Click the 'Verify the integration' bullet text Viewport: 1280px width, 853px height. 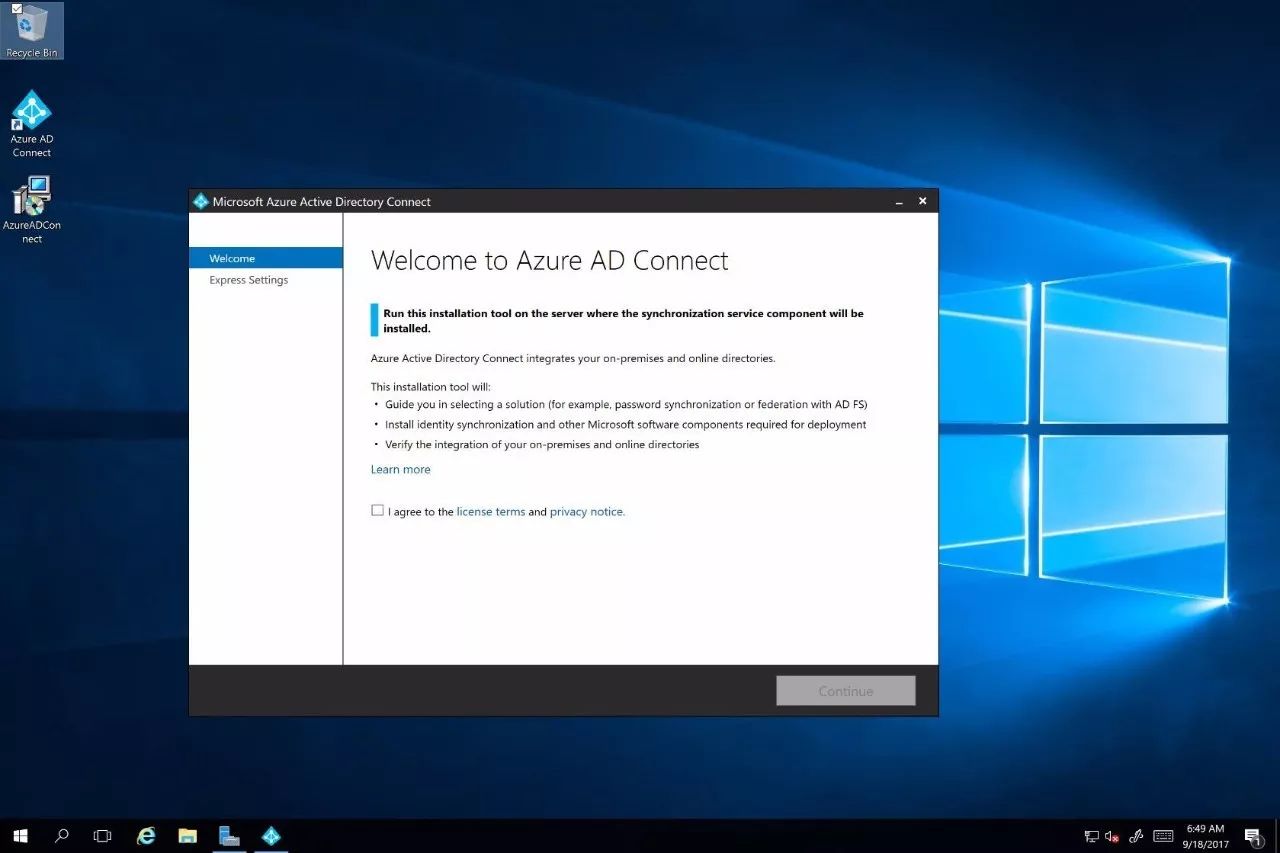[x=542, y=444]
